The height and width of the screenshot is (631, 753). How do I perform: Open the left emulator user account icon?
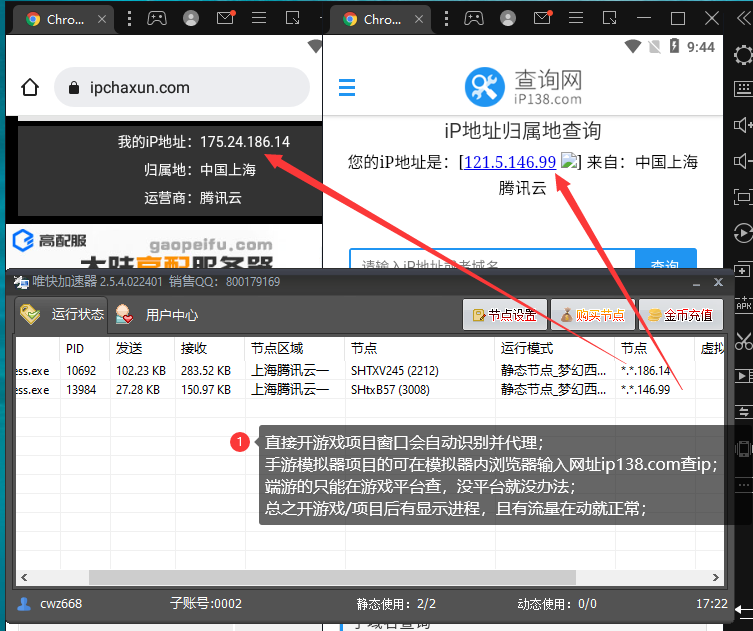(x=191, y=19)
